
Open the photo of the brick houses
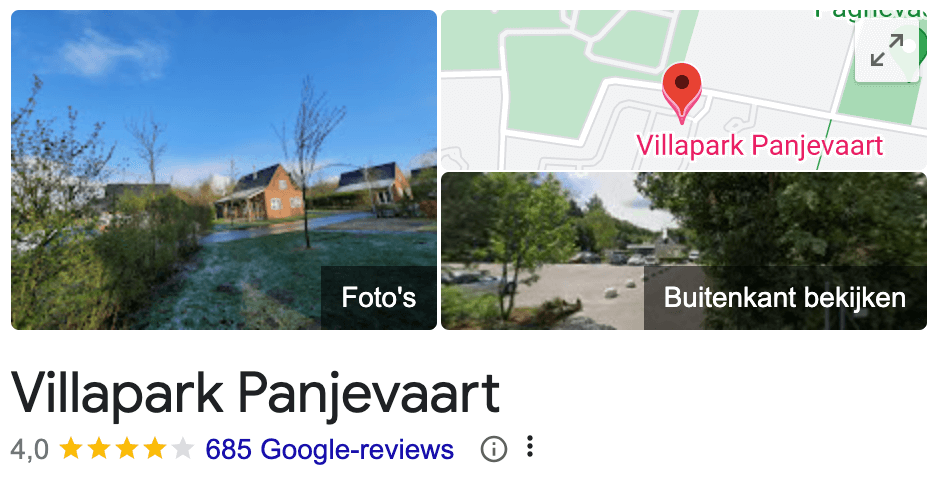coord(224,169)
